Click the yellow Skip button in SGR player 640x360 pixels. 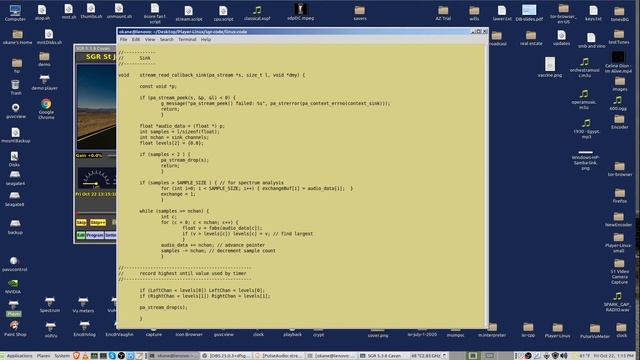(x=81, y=222)
